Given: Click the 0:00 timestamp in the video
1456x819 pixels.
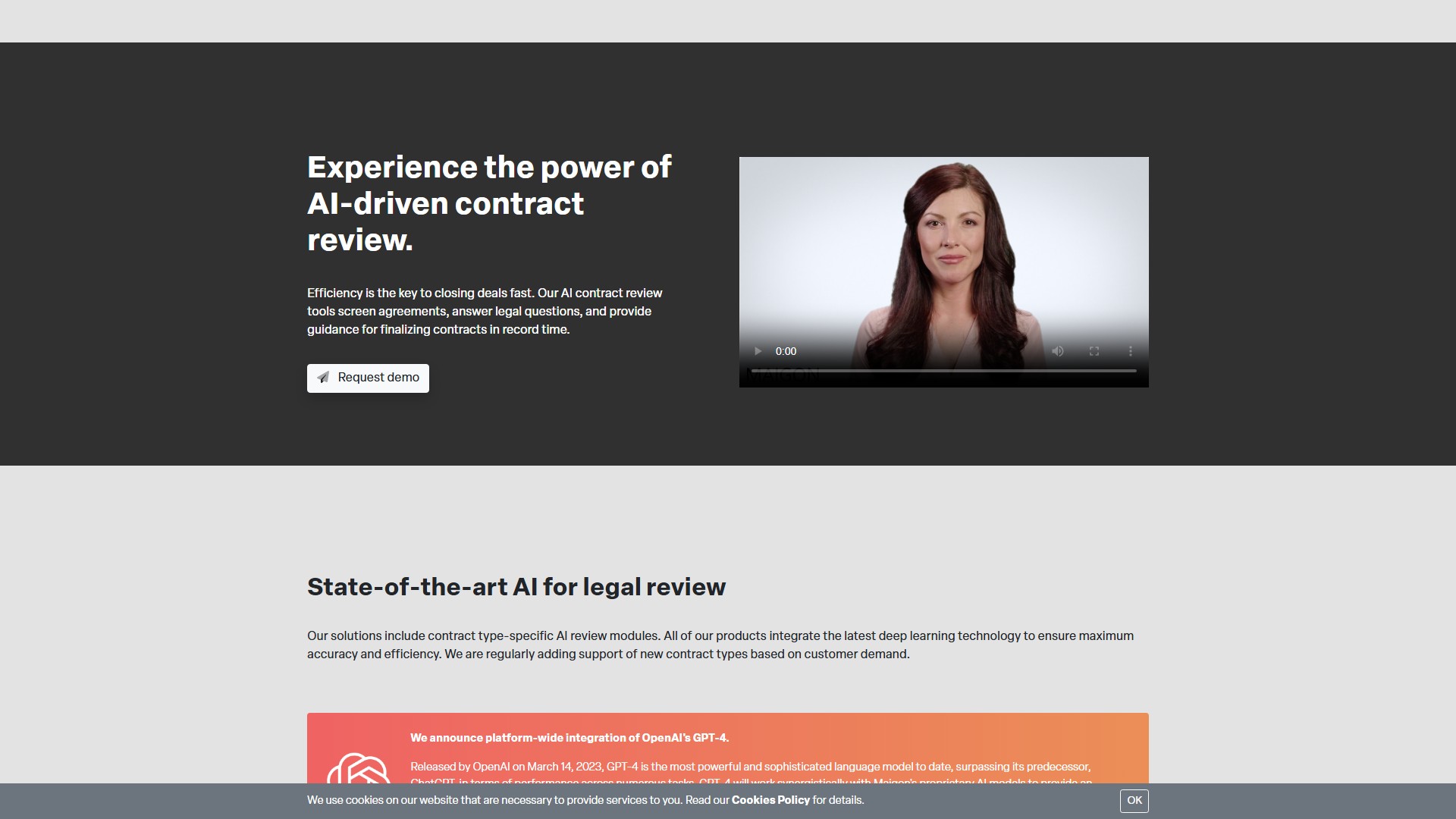Looking at the screenshot, I should (786, 351).
